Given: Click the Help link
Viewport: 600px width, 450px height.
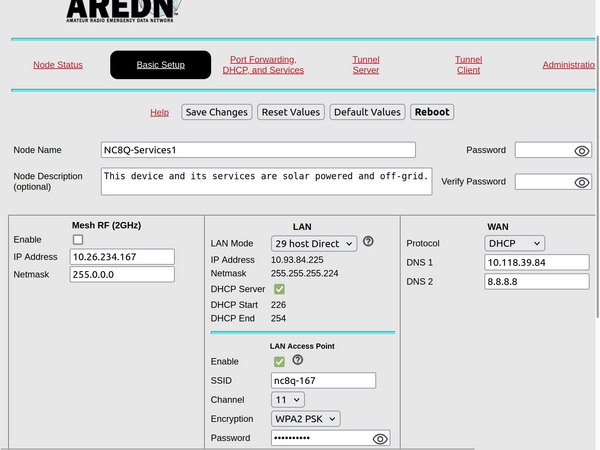Looking at the screenshot, I should tap(160, 112).
